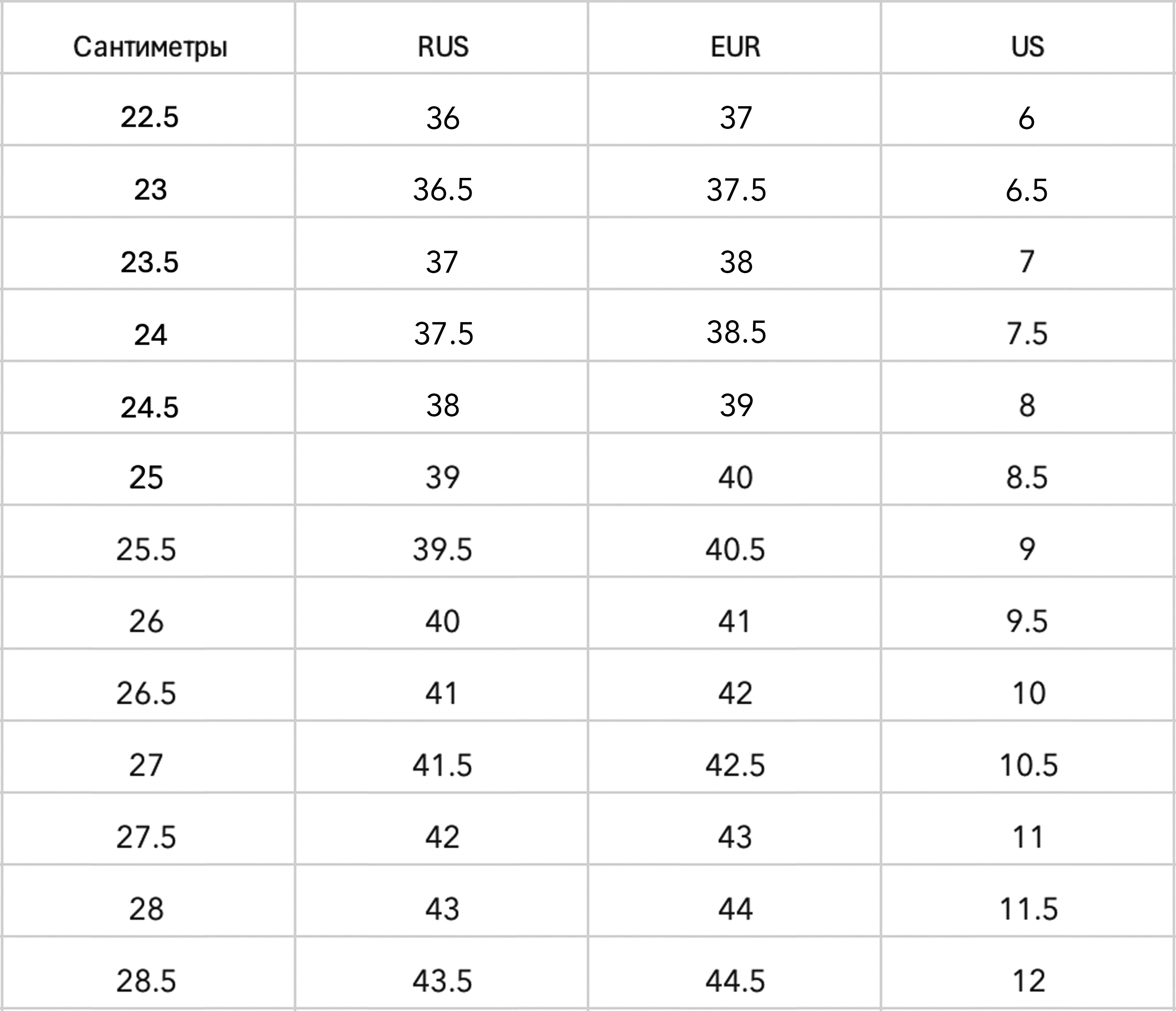The height and width of the screenshot is (1011, 1176).
Task: Click the 22.5 centimeters cell
Action: [149, 118]
